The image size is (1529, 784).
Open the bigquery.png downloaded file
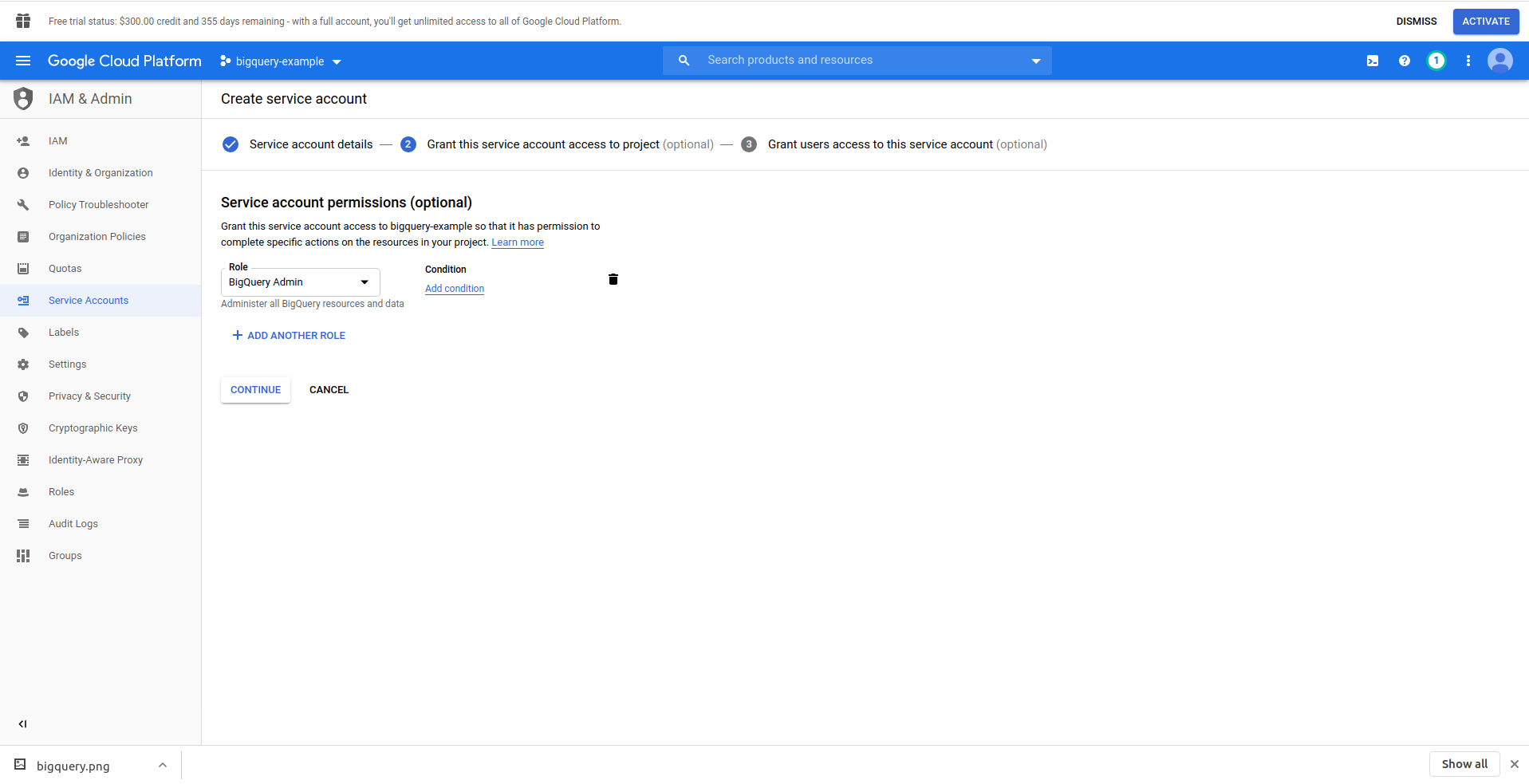(x=73, y=766)
